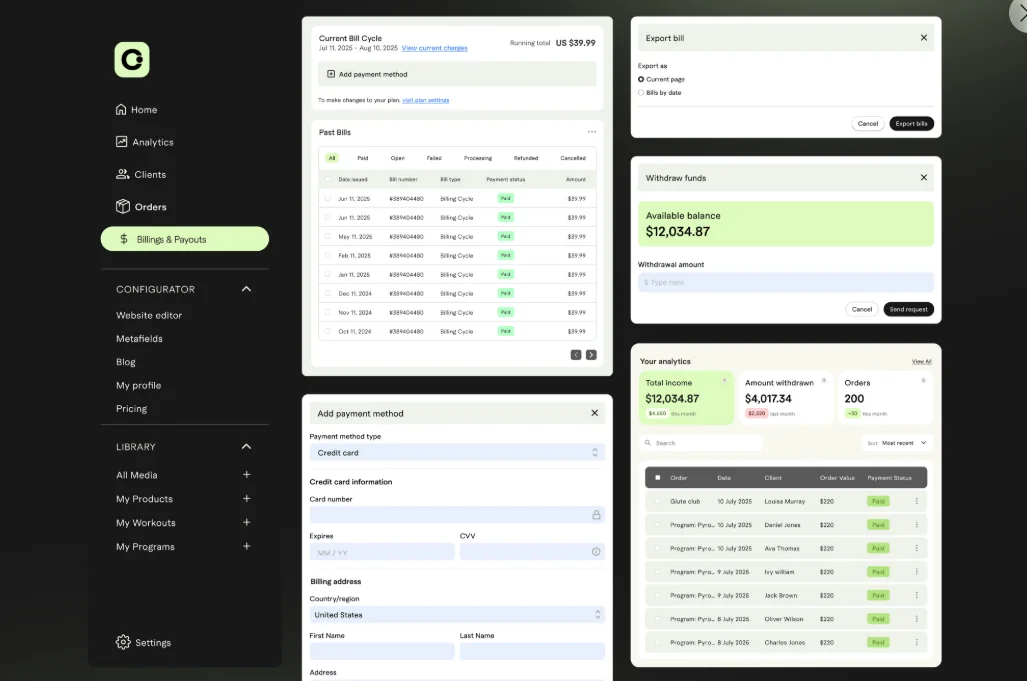This screenshot has height=681, width=1027.
Task: Switch to the Cancelled filter tab
Action: coord(573,158)
